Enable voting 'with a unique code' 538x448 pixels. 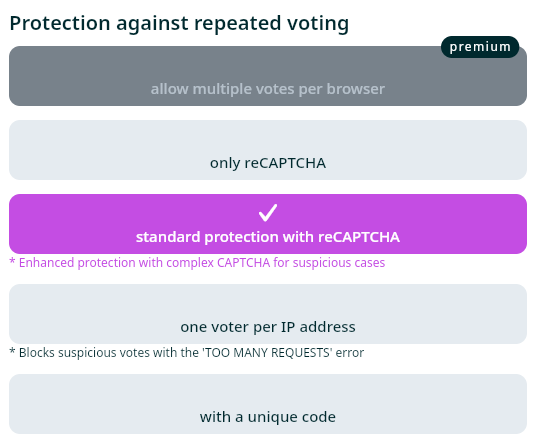268,404
